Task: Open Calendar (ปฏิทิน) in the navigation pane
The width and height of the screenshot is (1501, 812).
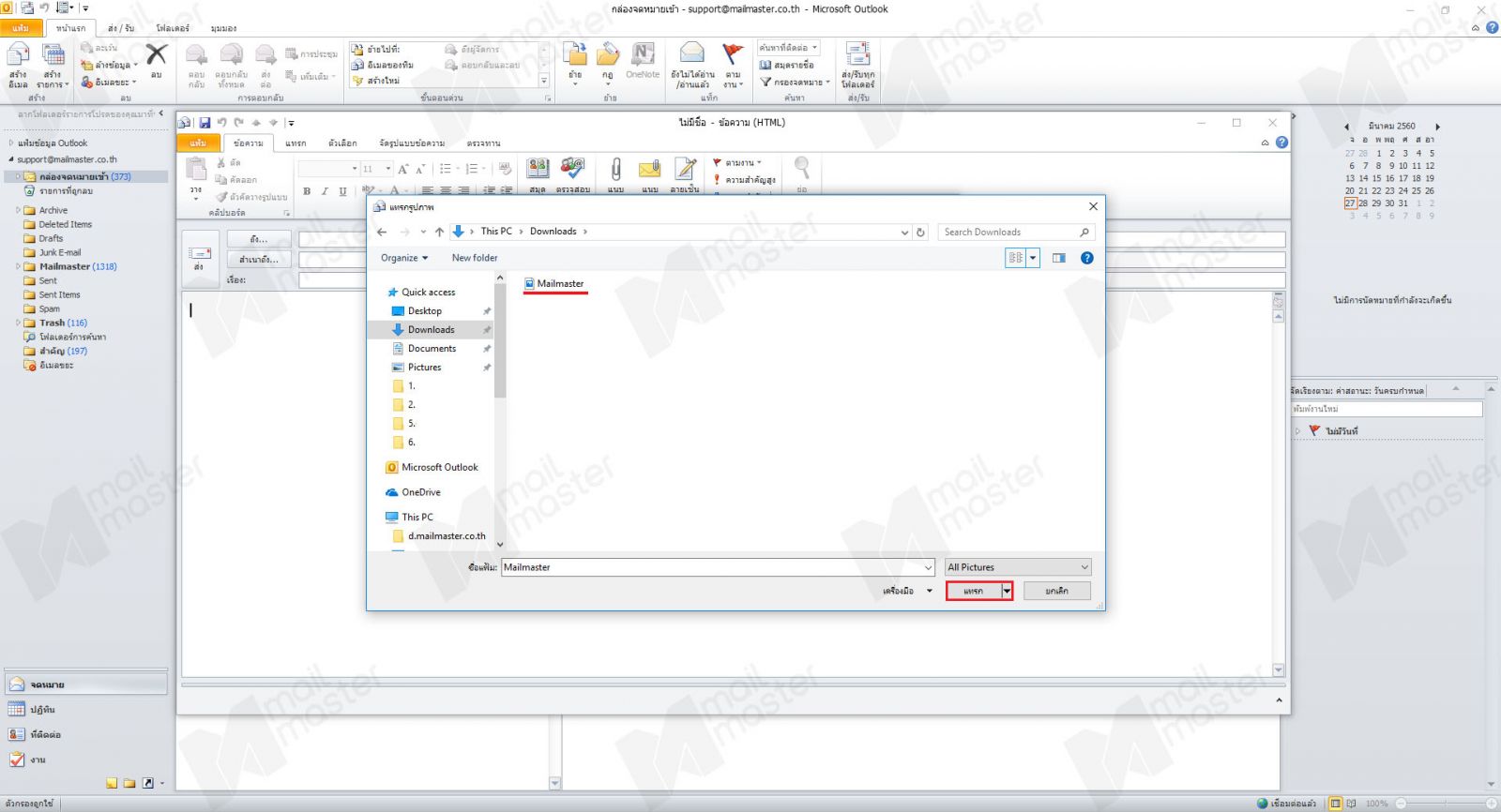Action: 85,710
